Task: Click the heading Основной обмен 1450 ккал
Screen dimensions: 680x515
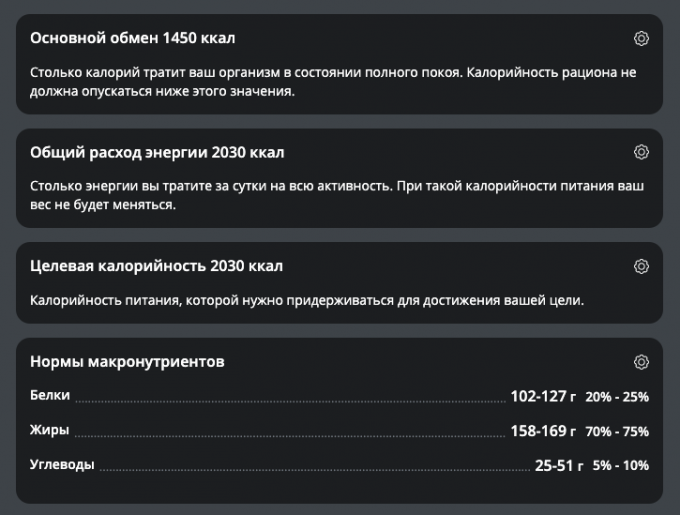Action: pyautogui.click(x=133, y=39)
